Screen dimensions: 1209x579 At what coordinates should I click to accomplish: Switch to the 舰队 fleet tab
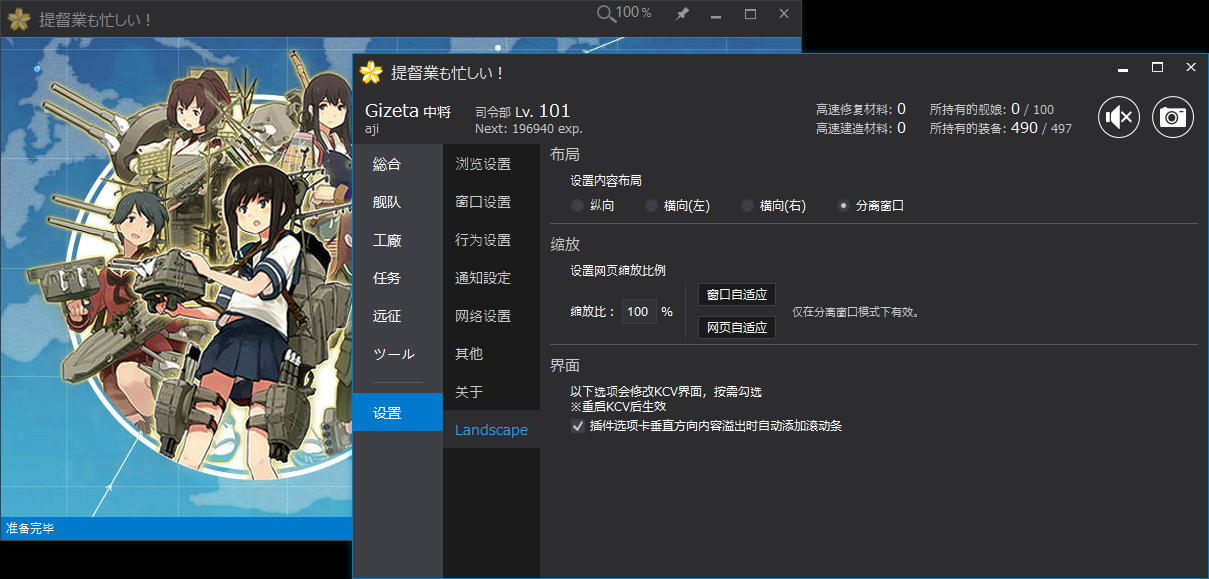point(397,202)
